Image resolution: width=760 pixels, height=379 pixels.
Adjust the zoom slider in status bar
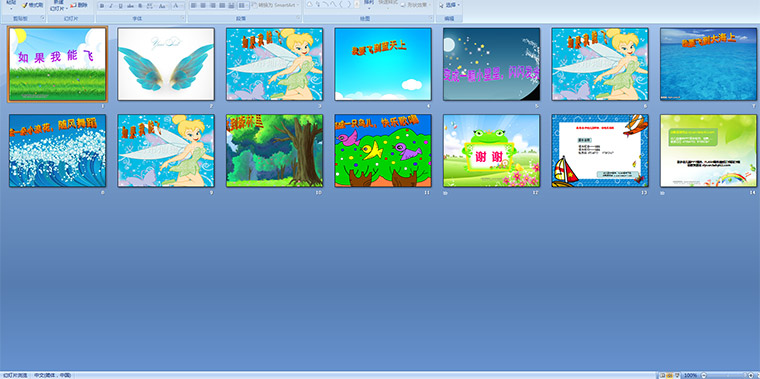tap(727, 375)
